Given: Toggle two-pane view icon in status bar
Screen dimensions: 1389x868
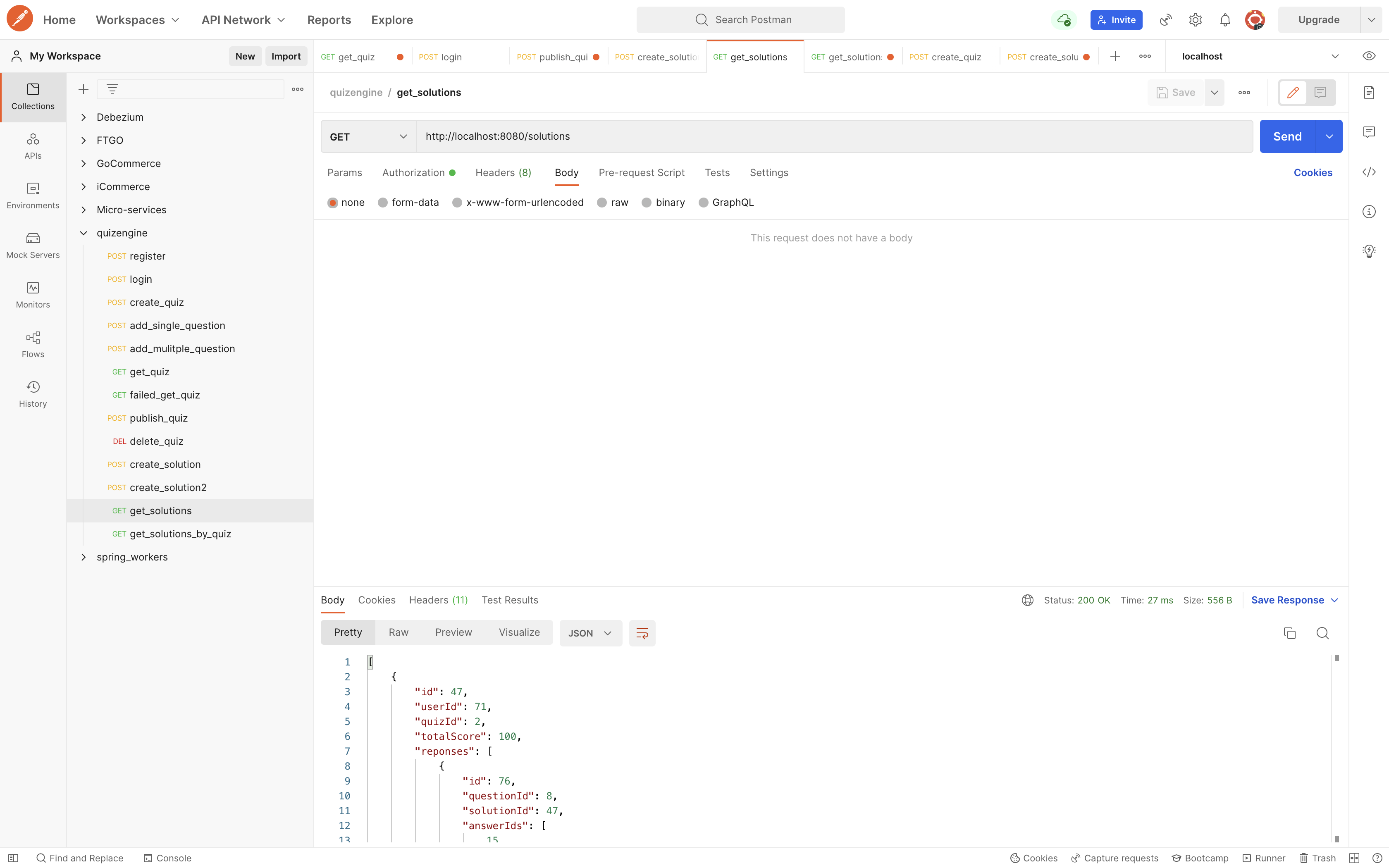Looking at the screenshot, I should (x=1355, y=858).
